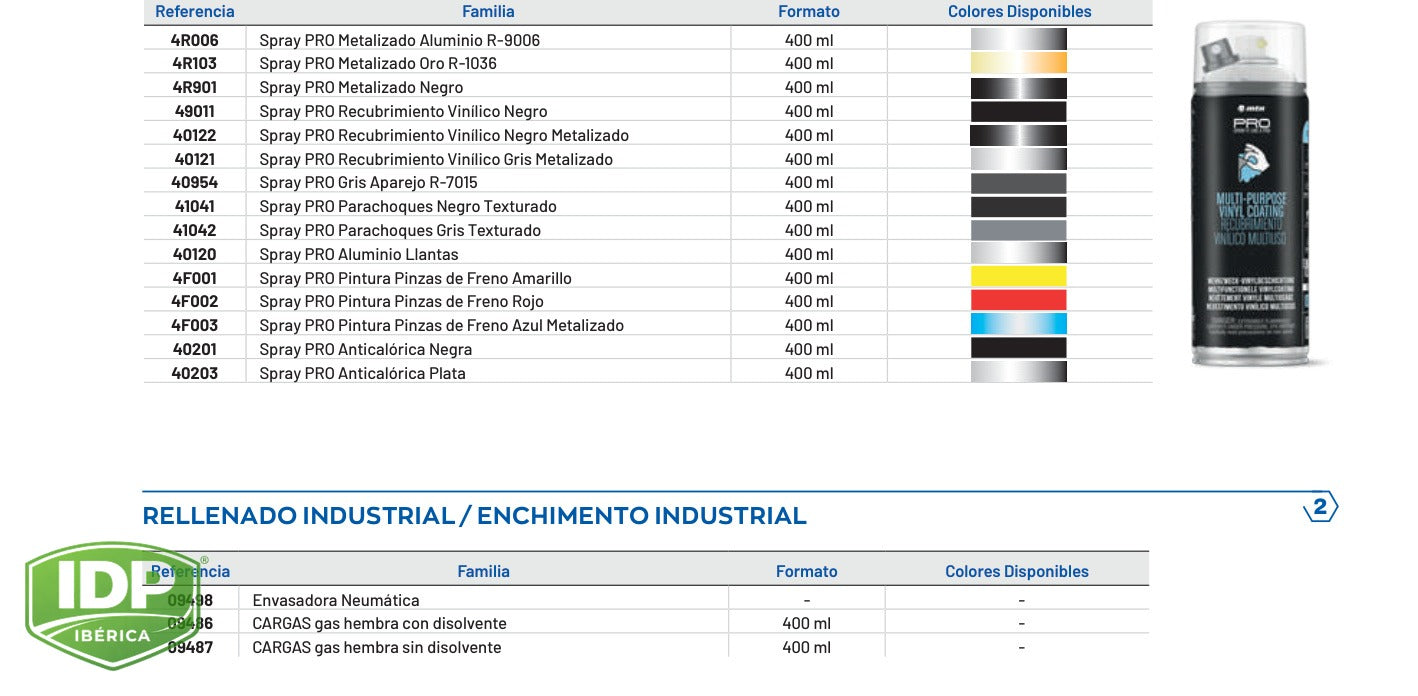
Task: Click Spray PRO Metalizado Oro R-1036 text
Action: tap(378, 63)
